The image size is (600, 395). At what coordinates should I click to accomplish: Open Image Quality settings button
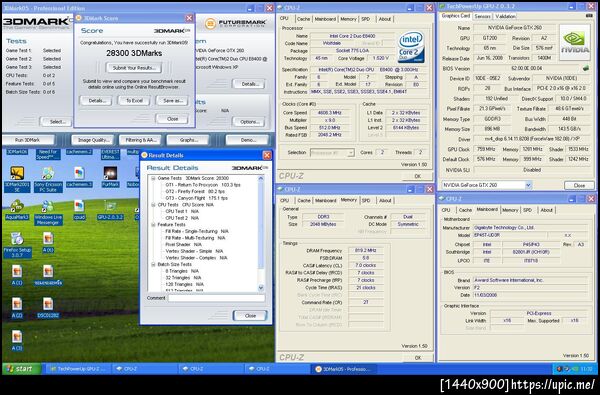pyautogui.click(x=93, y=140)
